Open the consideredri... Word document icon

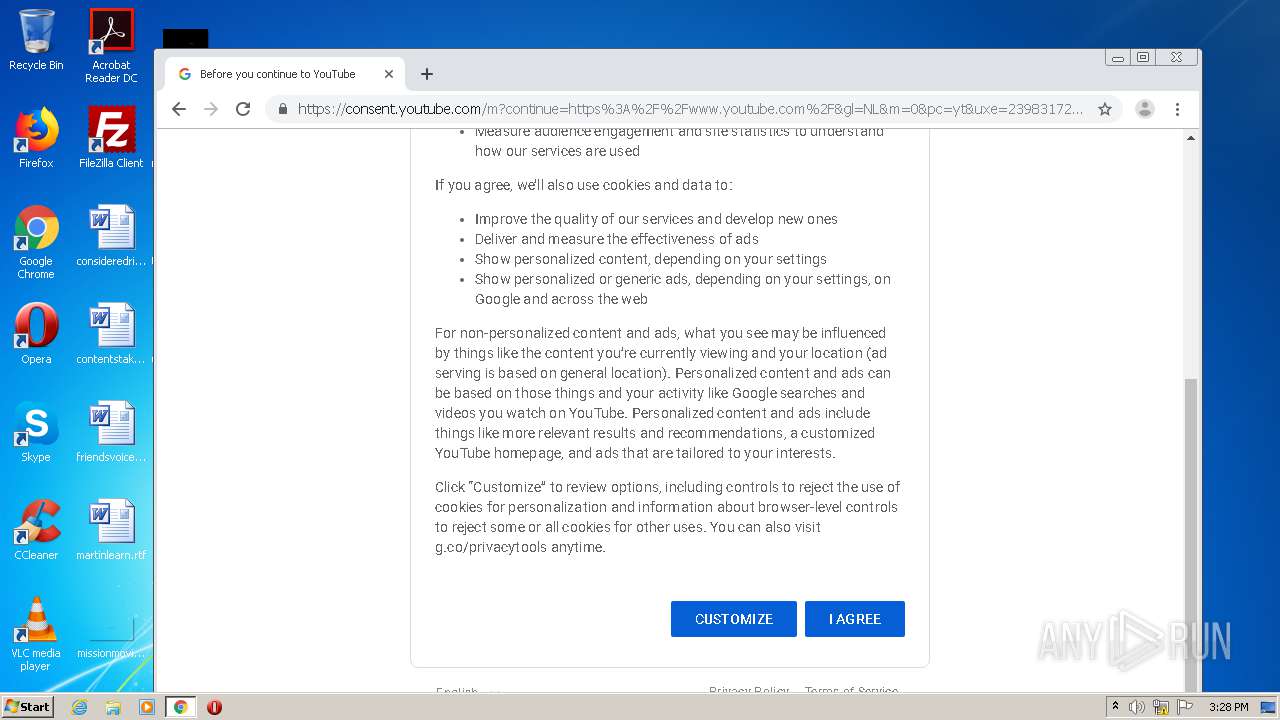tap(111, 237)
